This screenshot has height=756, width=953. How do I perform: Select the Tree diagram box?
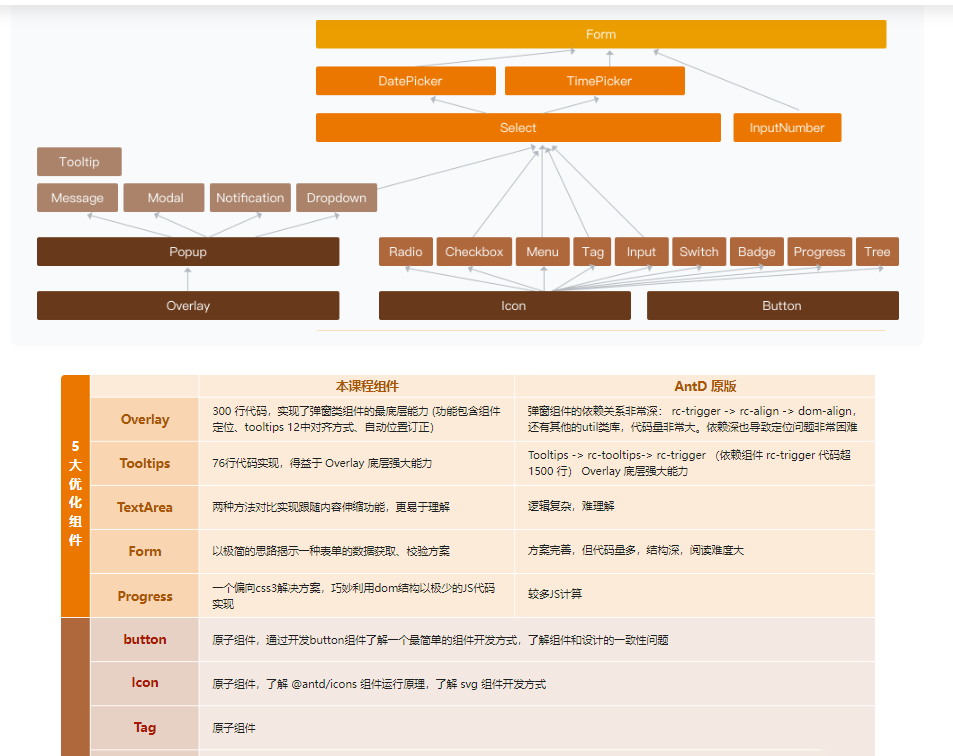[877, 252]
